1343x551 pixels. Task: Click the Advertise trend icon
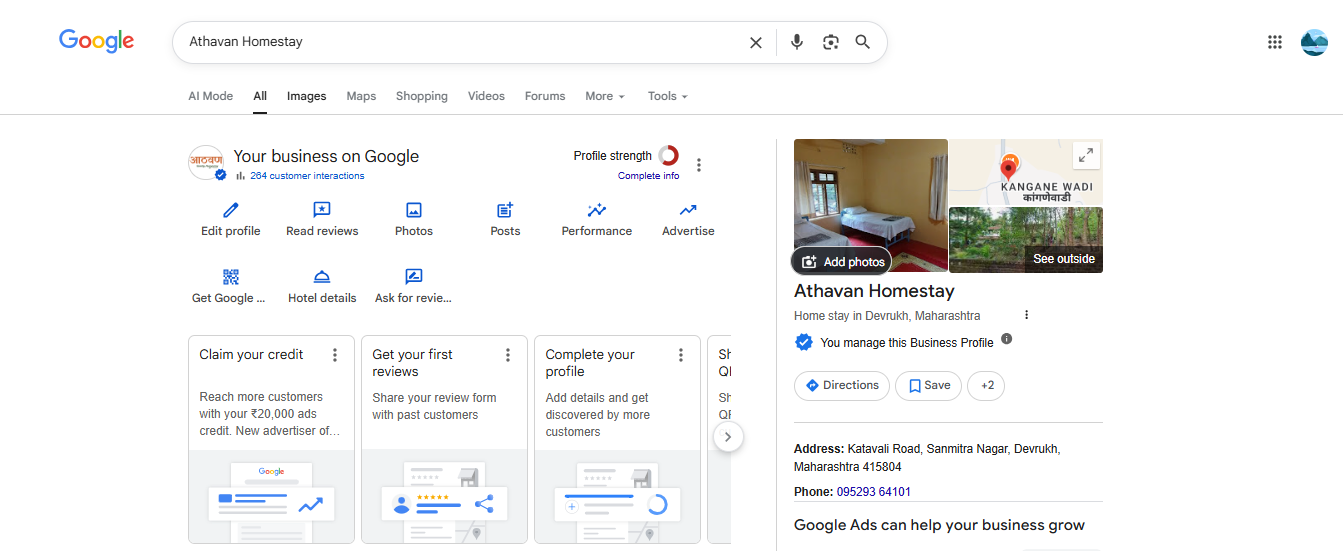688,210
